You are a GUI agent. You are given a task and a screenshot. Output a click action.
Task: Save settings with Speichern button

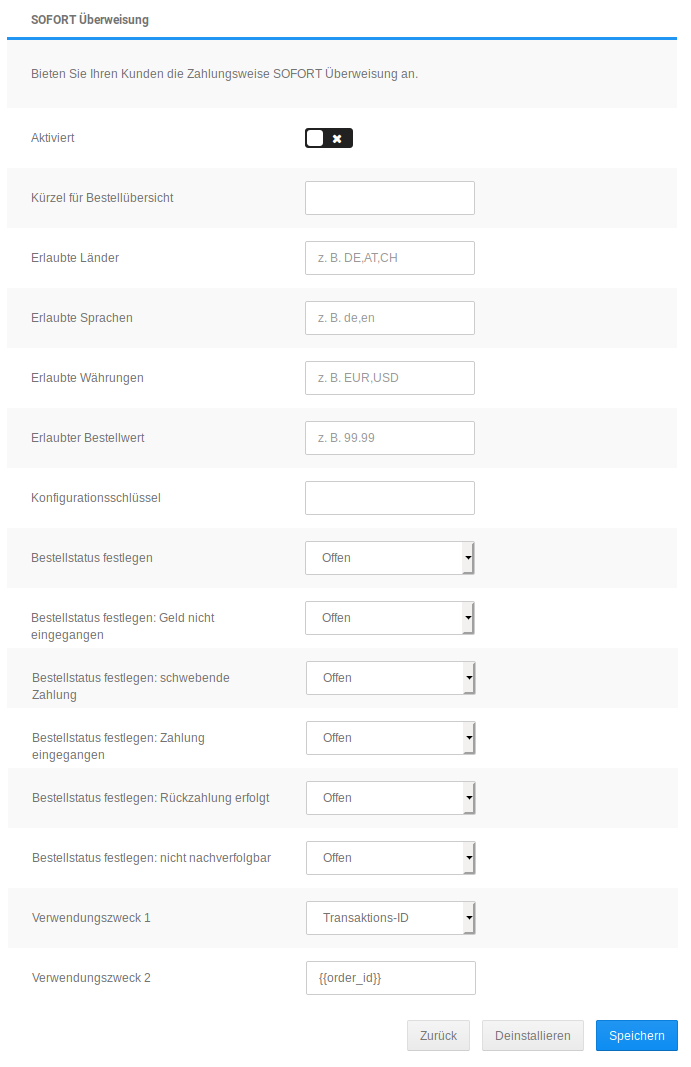636,1036
